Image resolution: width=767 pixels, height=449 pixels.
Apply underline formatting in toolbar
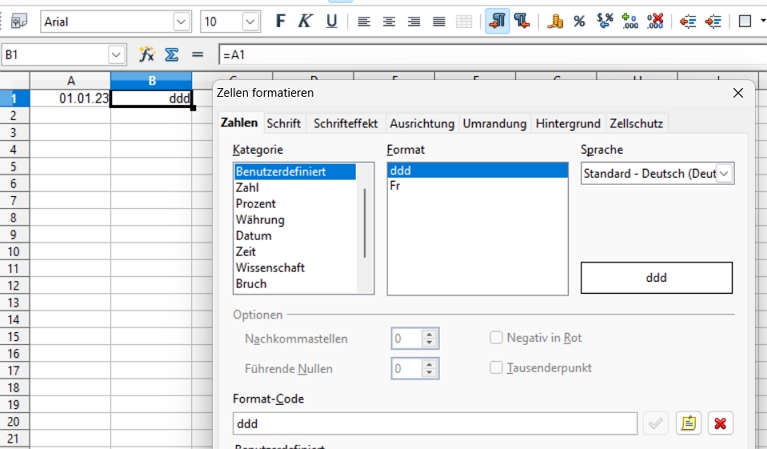331,21
